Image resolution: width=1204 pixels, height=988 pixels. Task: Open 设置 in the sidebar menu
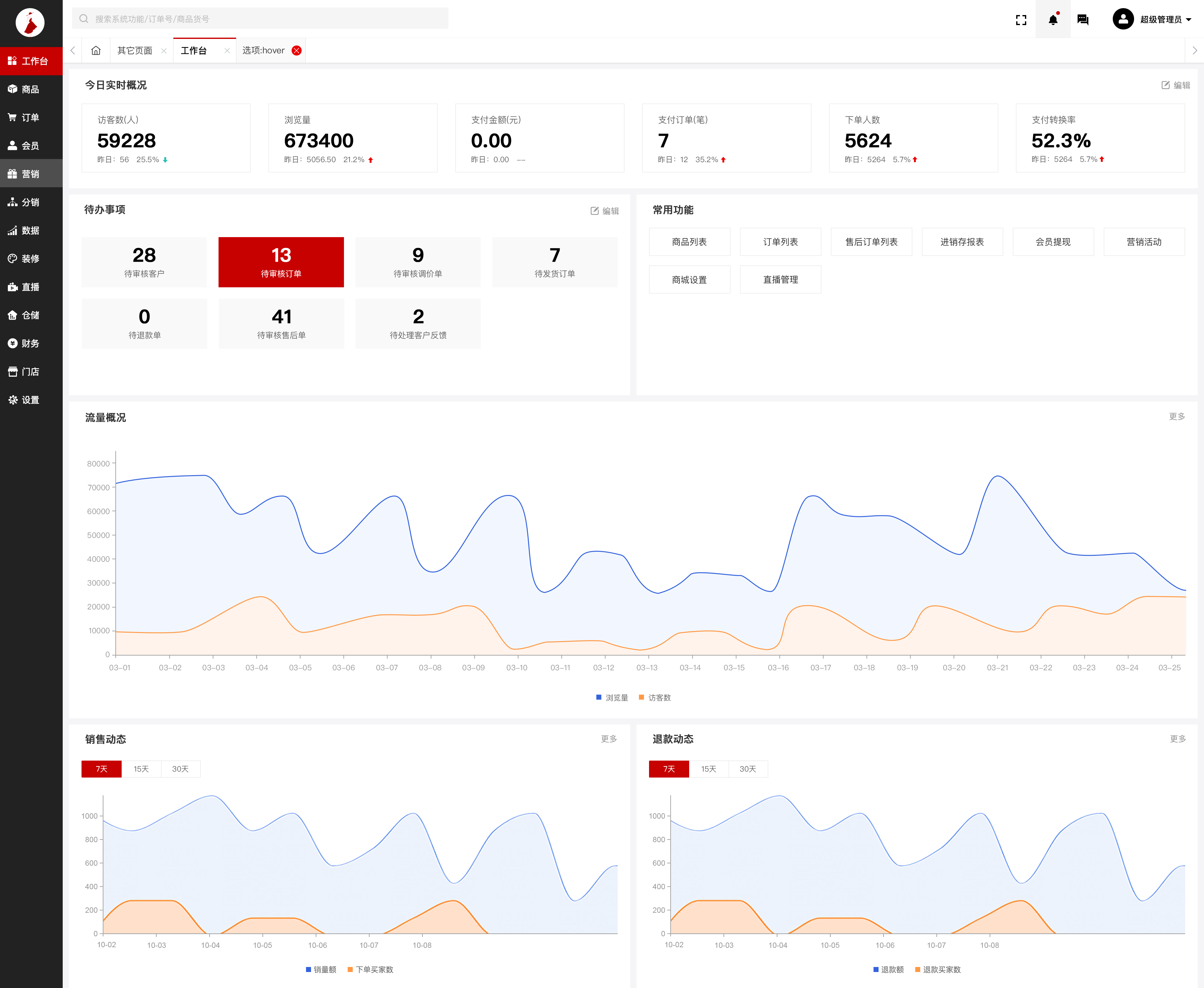click(x=31, y=400)
